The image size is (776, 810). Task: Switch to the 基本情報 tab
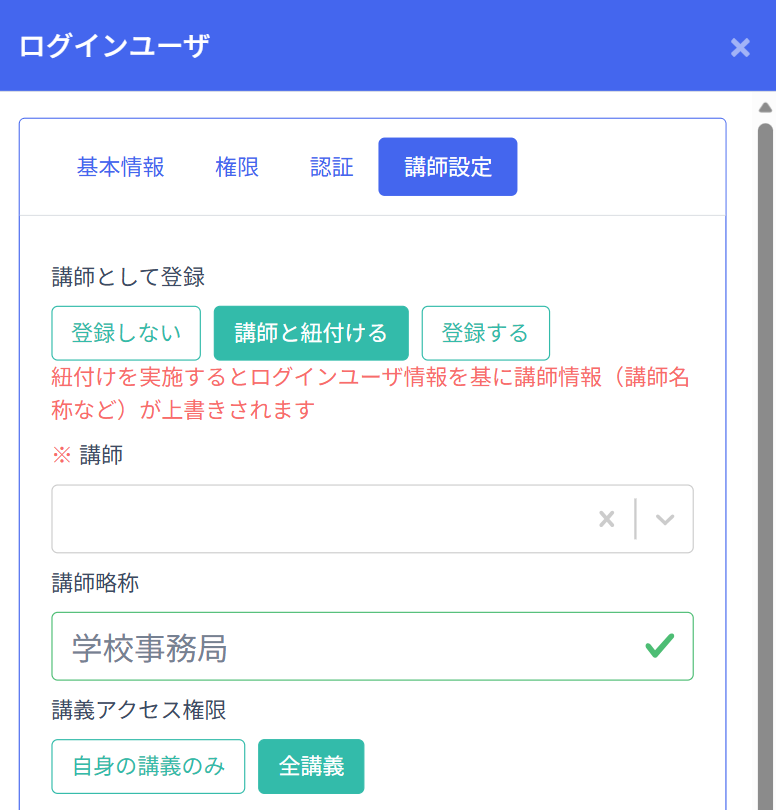[x=120, y=167]
